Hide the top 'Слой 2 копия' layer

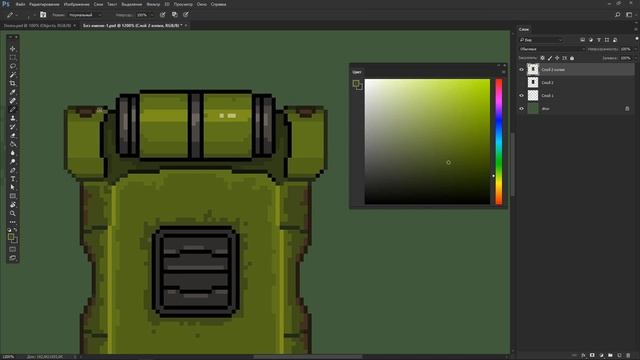coord(521,70)
